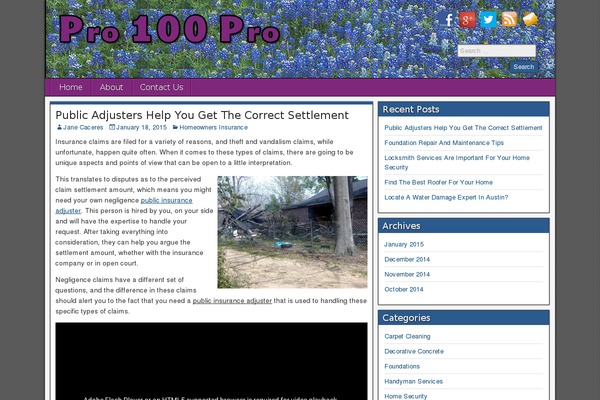The height and width of the screenshot is (400, 600).
Task: Open the Twitter social icon
Action: coord(488,20)
